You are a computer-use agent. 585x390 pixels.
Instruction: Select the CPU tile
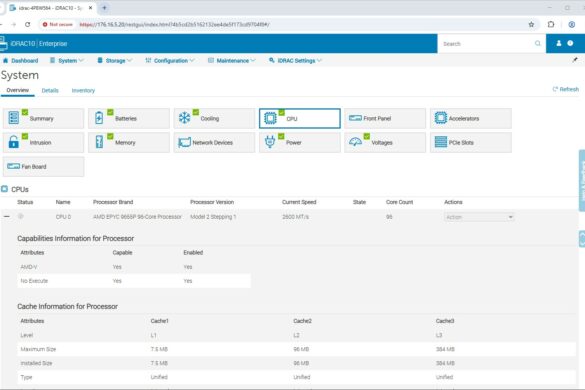click(x=300, y=118)
